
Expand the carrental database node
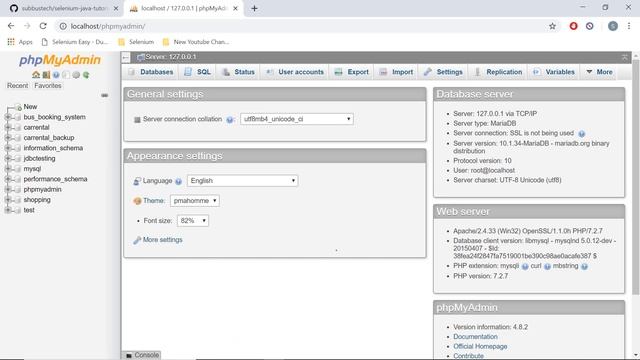(8, 127)
